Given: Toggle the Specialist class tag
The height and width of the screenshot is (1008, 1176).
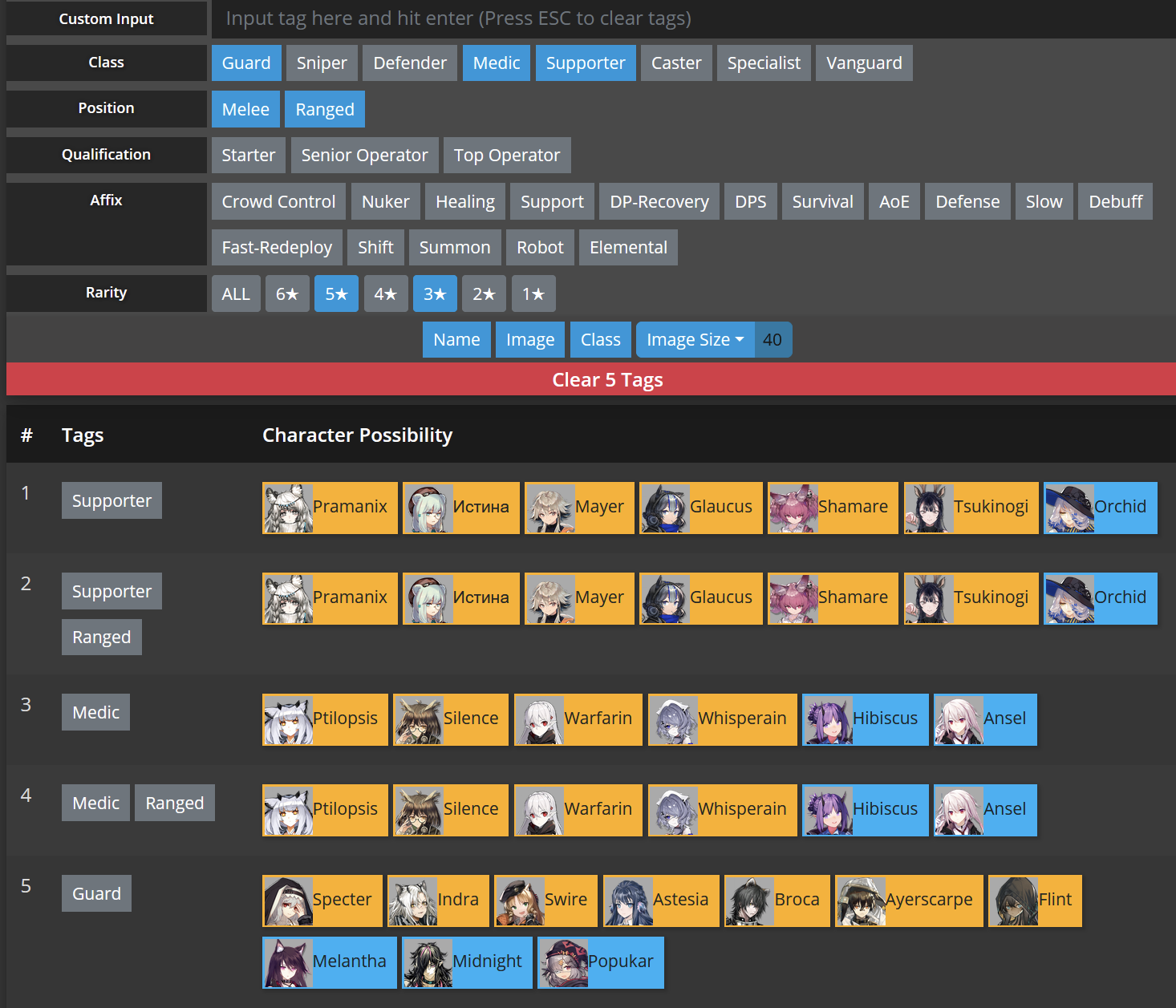Looking at the screenshot, I should point(764,63).
